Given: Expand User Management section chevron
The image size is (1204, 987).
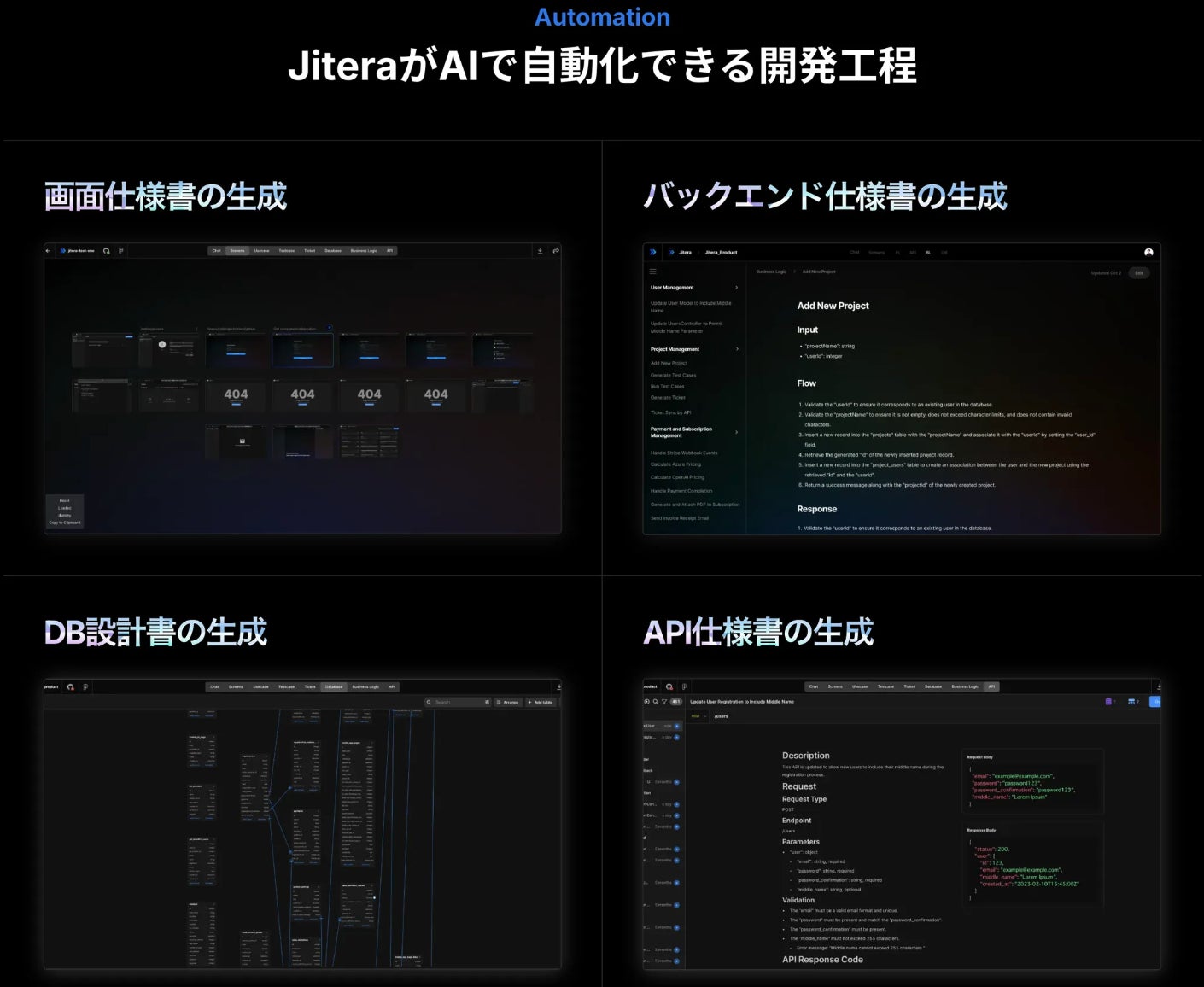Looking at the screenshot, I should tap(737, 288).
